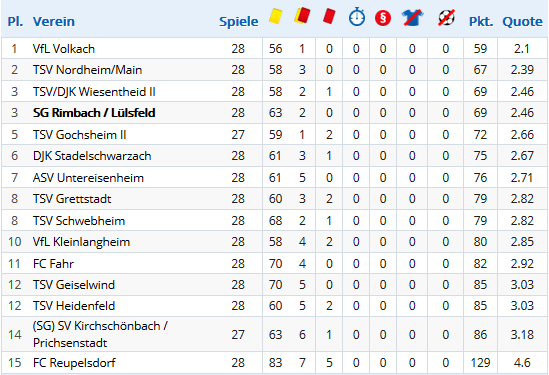Image resolution: width=549 pixels, height=375 pixels.
Task: Open TSV Nordheim/Main team entry
Action: 88,70
